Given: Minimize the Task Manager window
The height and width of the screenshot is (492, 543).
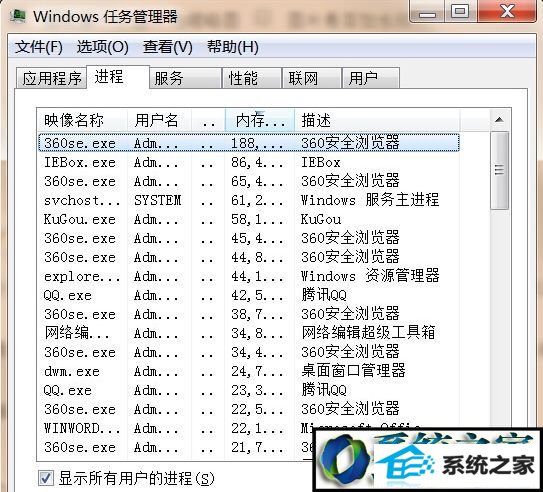Looking at the screenshot, I should (427, 12).
